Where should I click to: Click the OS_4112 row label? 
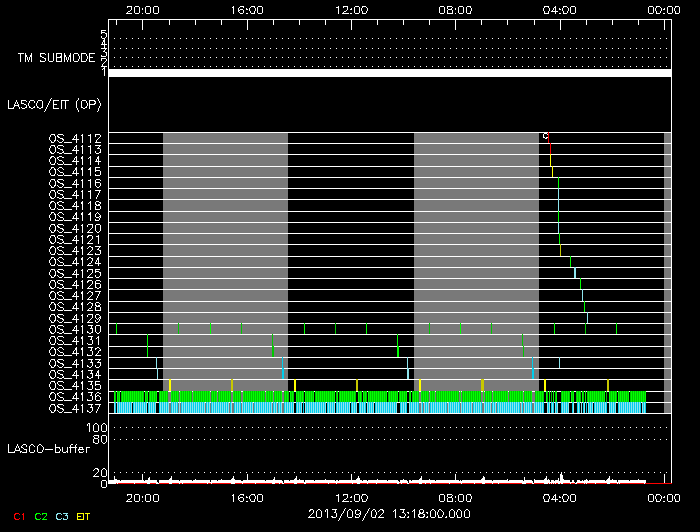[75, 138]
